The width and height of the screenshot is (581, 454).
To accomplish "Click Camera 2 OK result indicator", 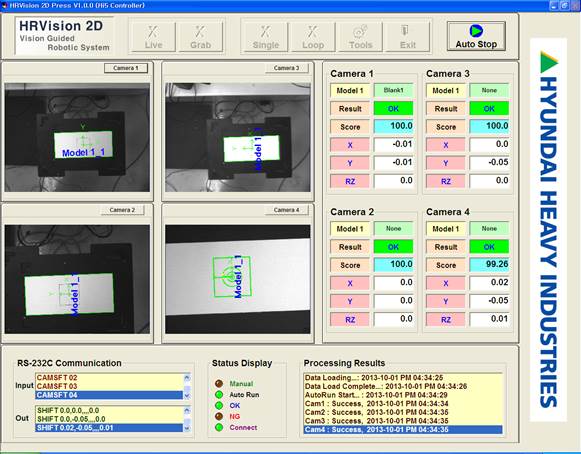I will pos(393,246).
